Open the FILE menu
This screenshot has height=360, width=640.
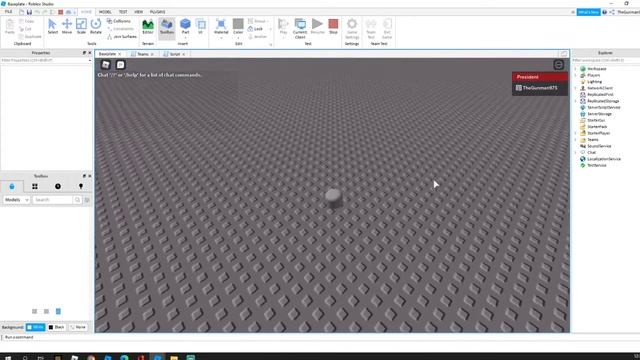(x=8, y=12)
